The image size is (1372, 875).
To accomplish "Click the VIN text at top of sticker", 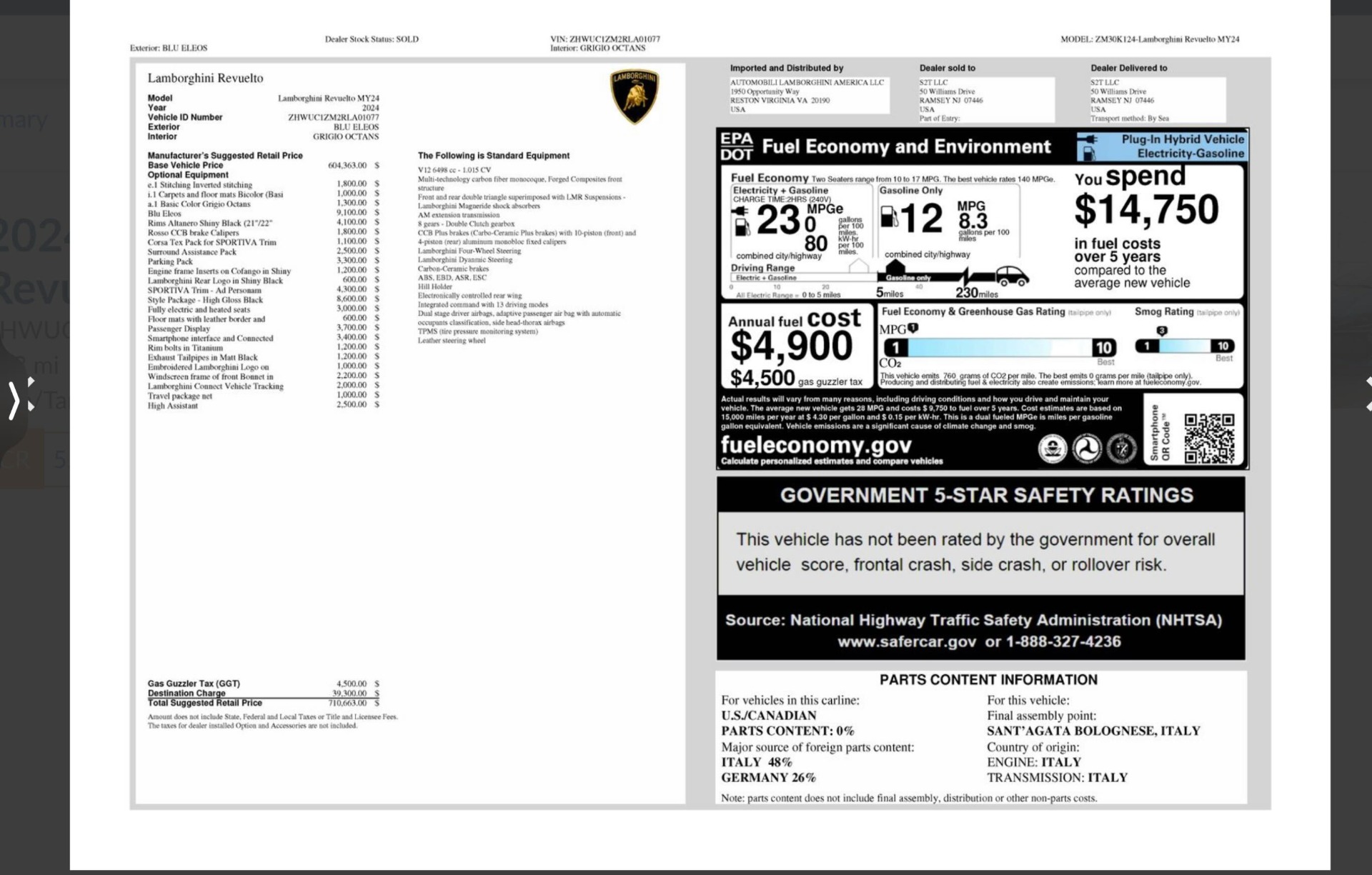I will tap(605, 39).
